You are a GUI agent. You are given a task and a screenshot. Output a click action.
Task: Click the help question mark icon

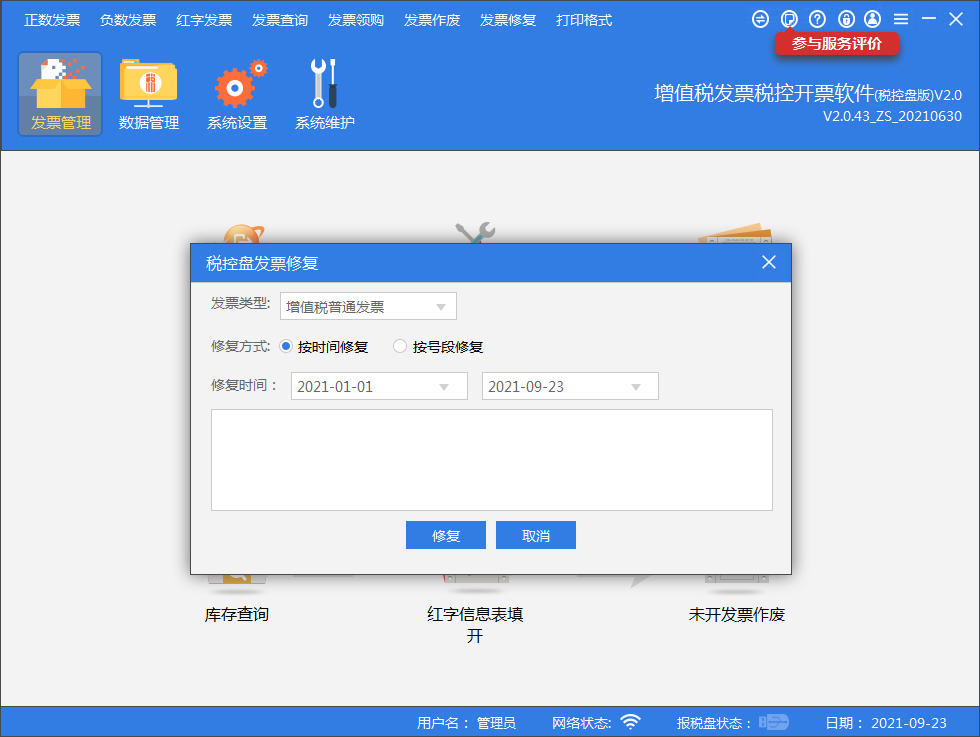coord(817,19)
